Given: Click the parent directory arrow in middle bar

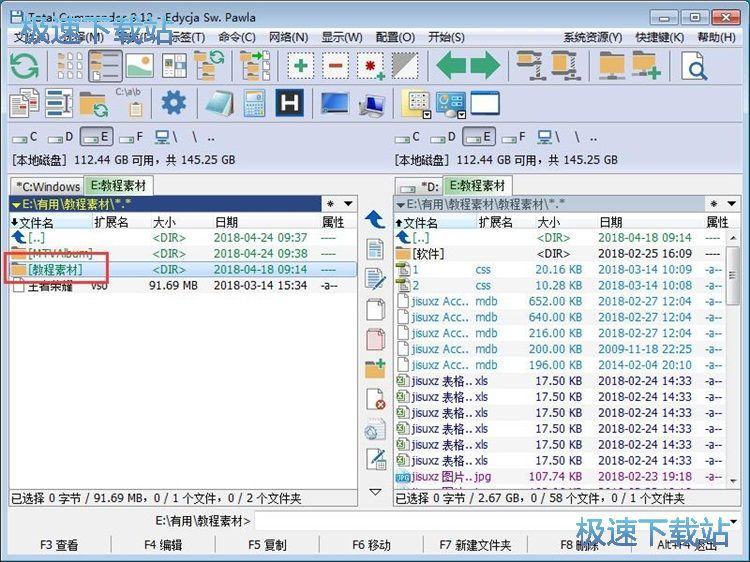Looking at the screenshot, I should pos(375,220).
